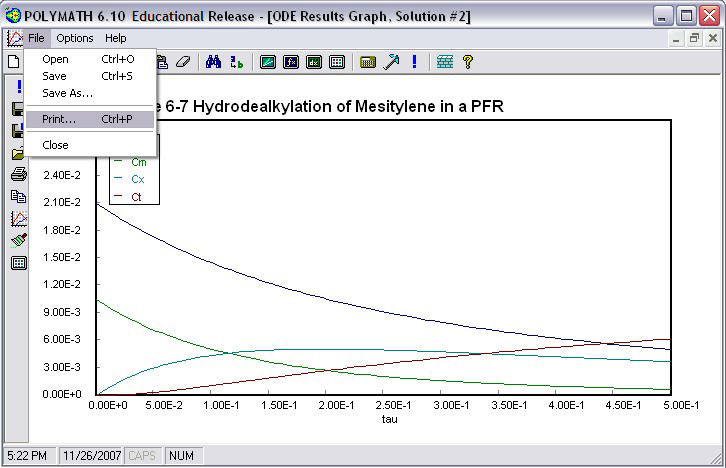
Task: Select Print... from the File menu
Action: pos(60,119)
